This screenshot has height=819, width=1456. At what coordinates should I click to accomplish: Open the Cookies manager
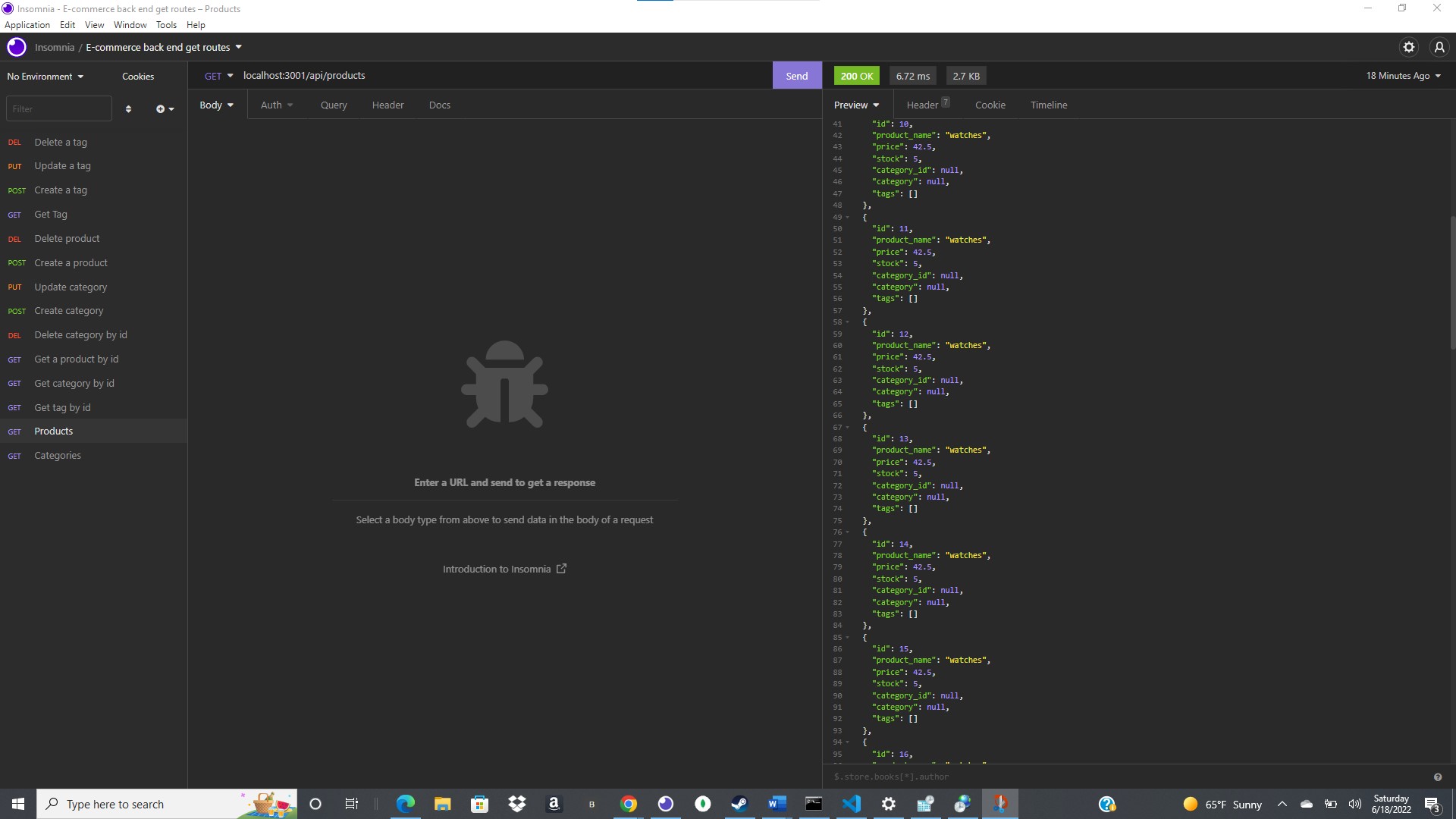tap(138, 77)
